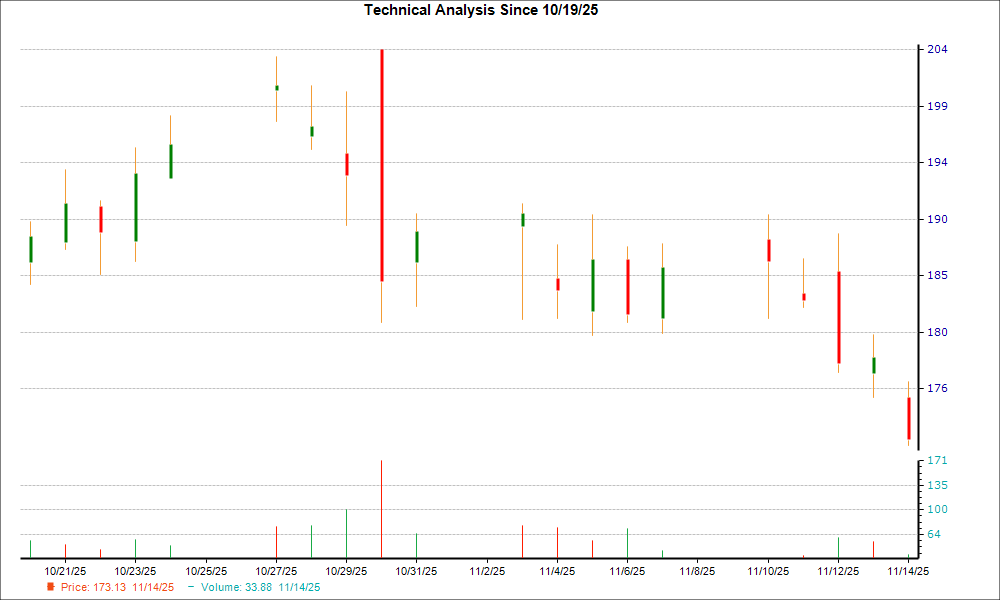Click the green candlestick near 10/27/25
This screenshot has height=600, width=1000.
tap(276, 89)
